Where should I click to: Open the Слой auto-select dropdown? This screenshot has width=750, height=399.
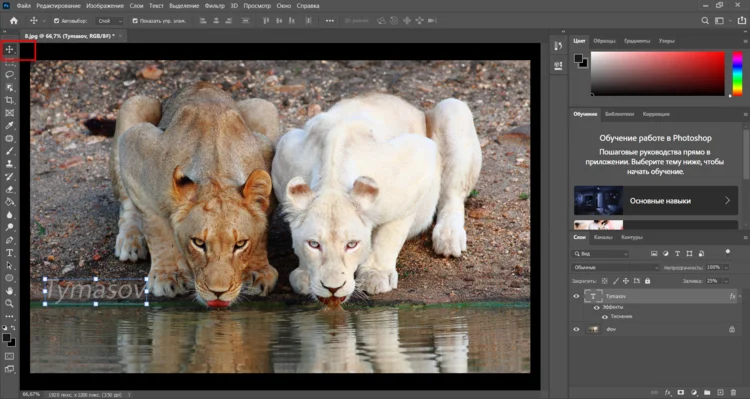[x=110, y=21]
